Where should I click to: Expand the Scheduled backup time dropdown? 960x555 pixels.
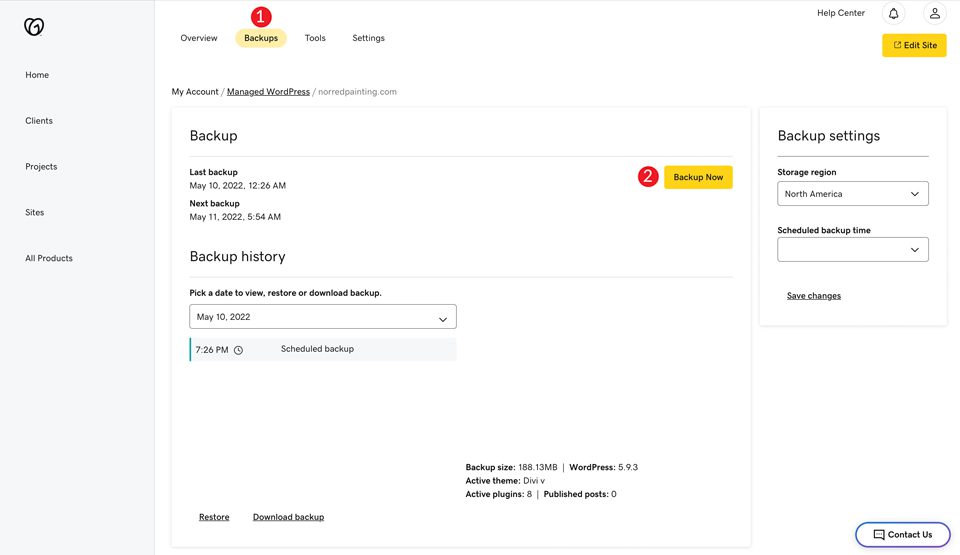click(852, 250)
